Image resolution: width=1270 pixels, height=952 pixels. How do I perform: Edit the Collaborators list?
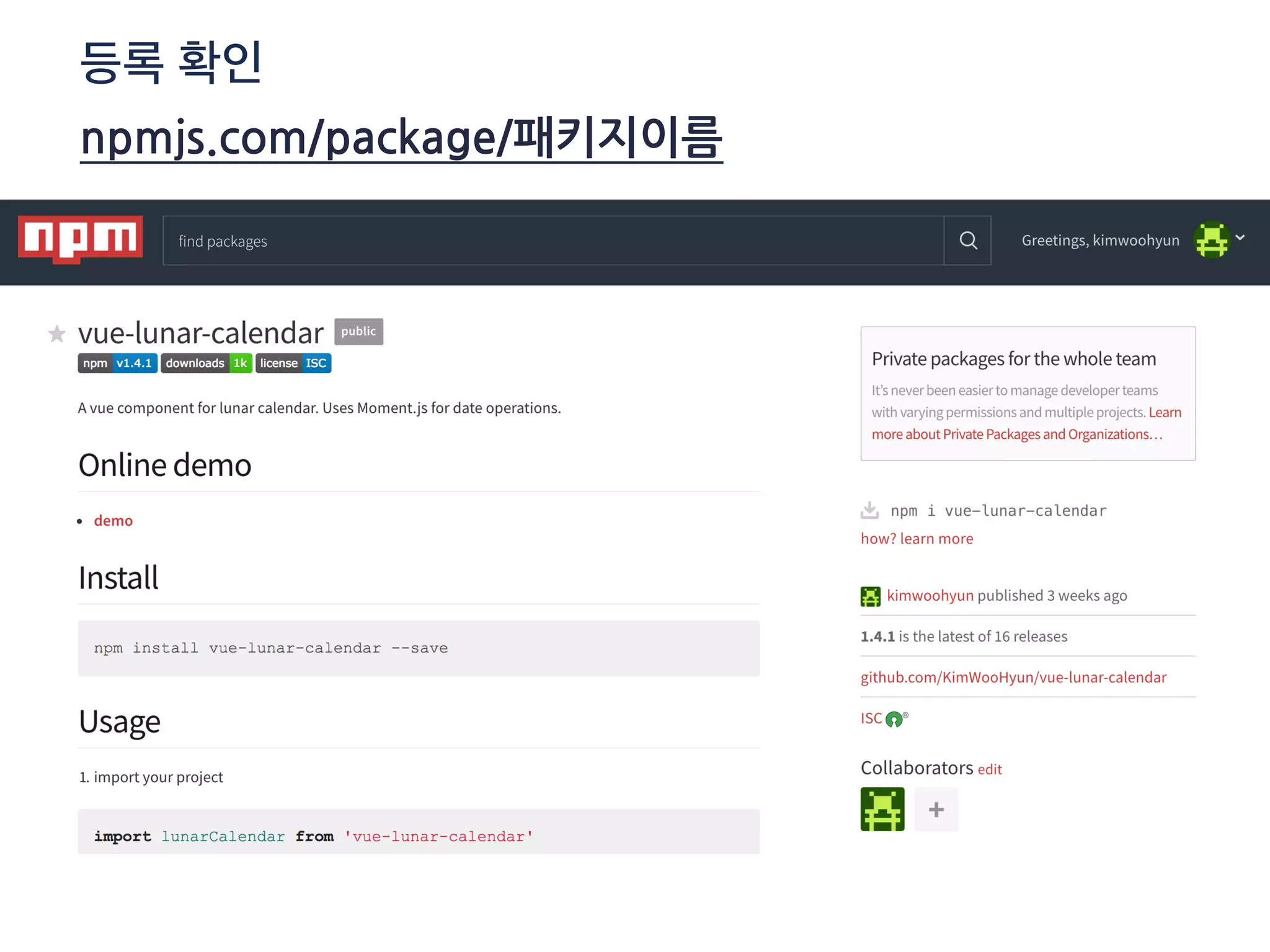pos(990,769)
